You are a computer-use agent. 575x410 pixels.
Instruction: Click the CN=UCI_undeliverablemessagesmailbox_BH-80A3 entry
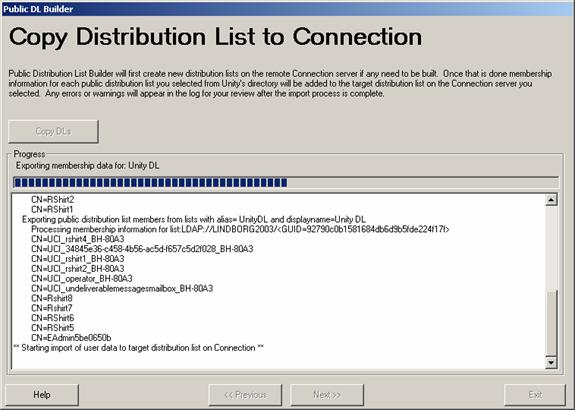point(122,289)
